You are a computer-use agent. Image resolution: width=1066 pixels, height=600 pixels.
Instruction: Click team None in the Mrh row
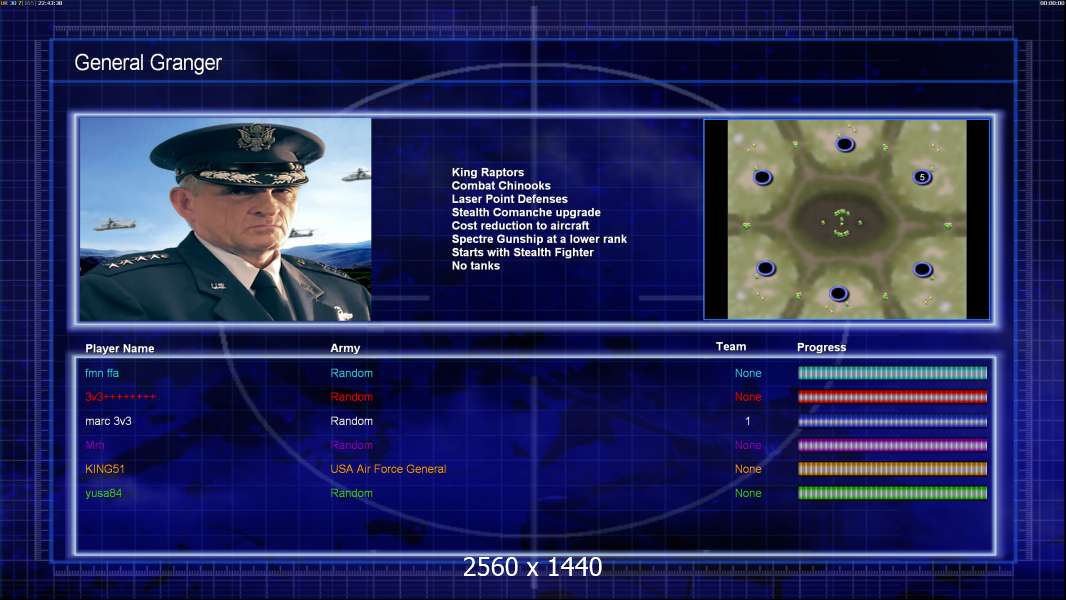click(748, 445)
